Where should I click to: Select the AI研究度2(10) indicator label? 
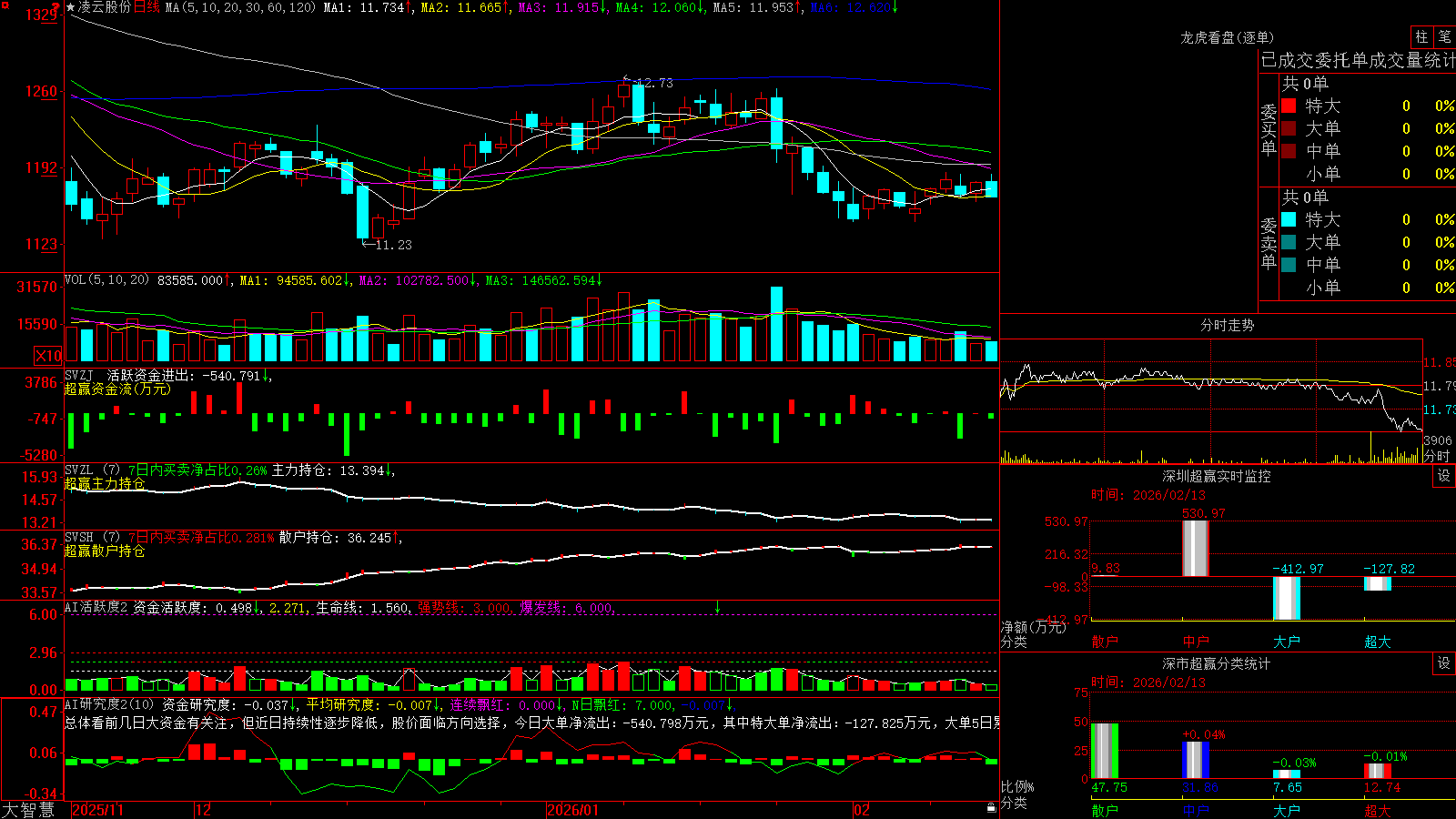[109, 704]
